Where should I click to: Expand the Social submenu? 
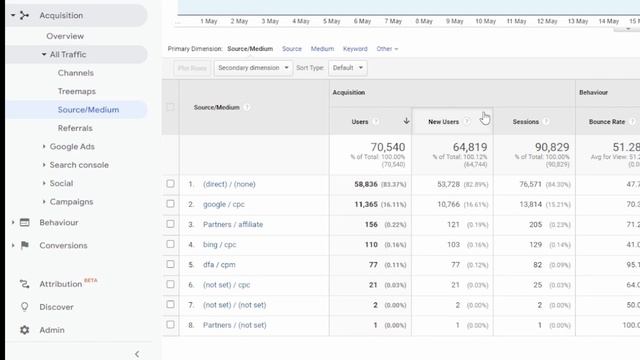tap(44, 183)
